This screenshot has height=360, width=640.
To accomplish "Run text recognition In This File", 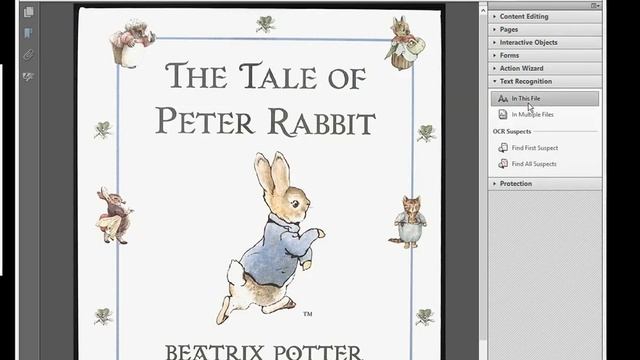I will (x=545, y=99).
